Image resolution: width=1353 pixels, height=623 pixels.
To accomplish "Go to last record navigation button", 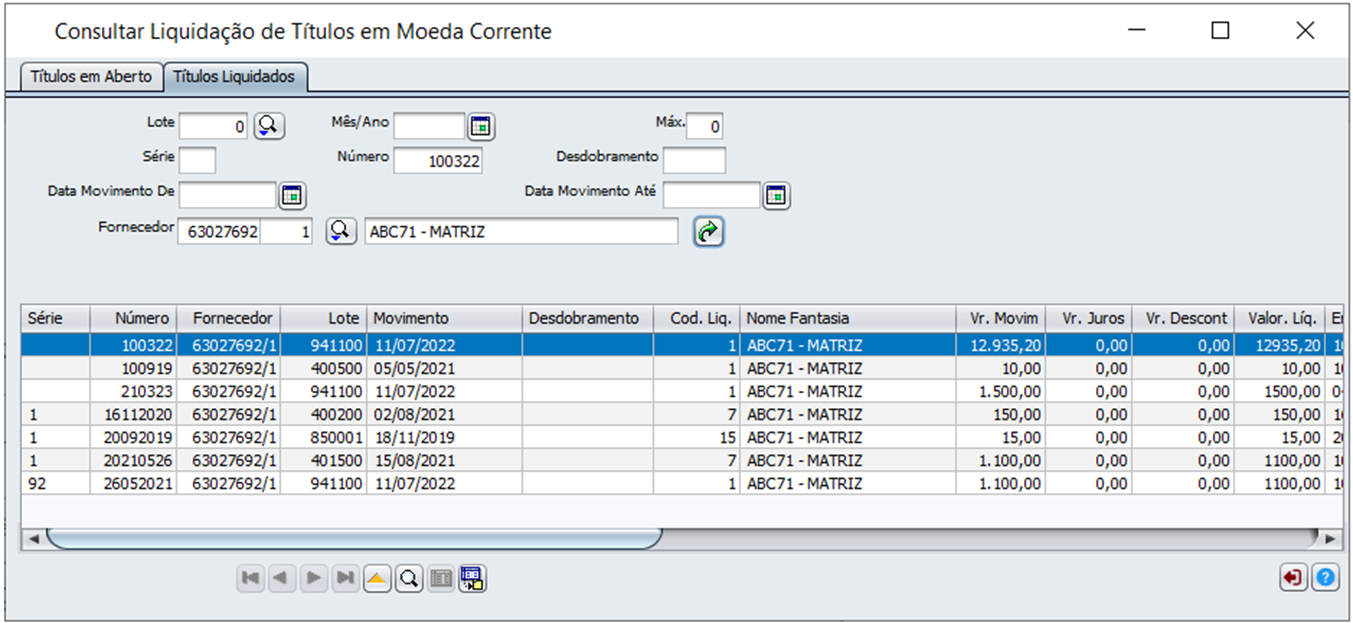I will (346, 578).
